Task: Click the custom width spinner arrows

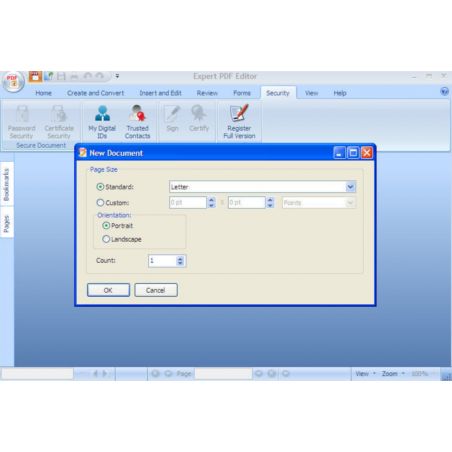Action: tap(211, 202)
